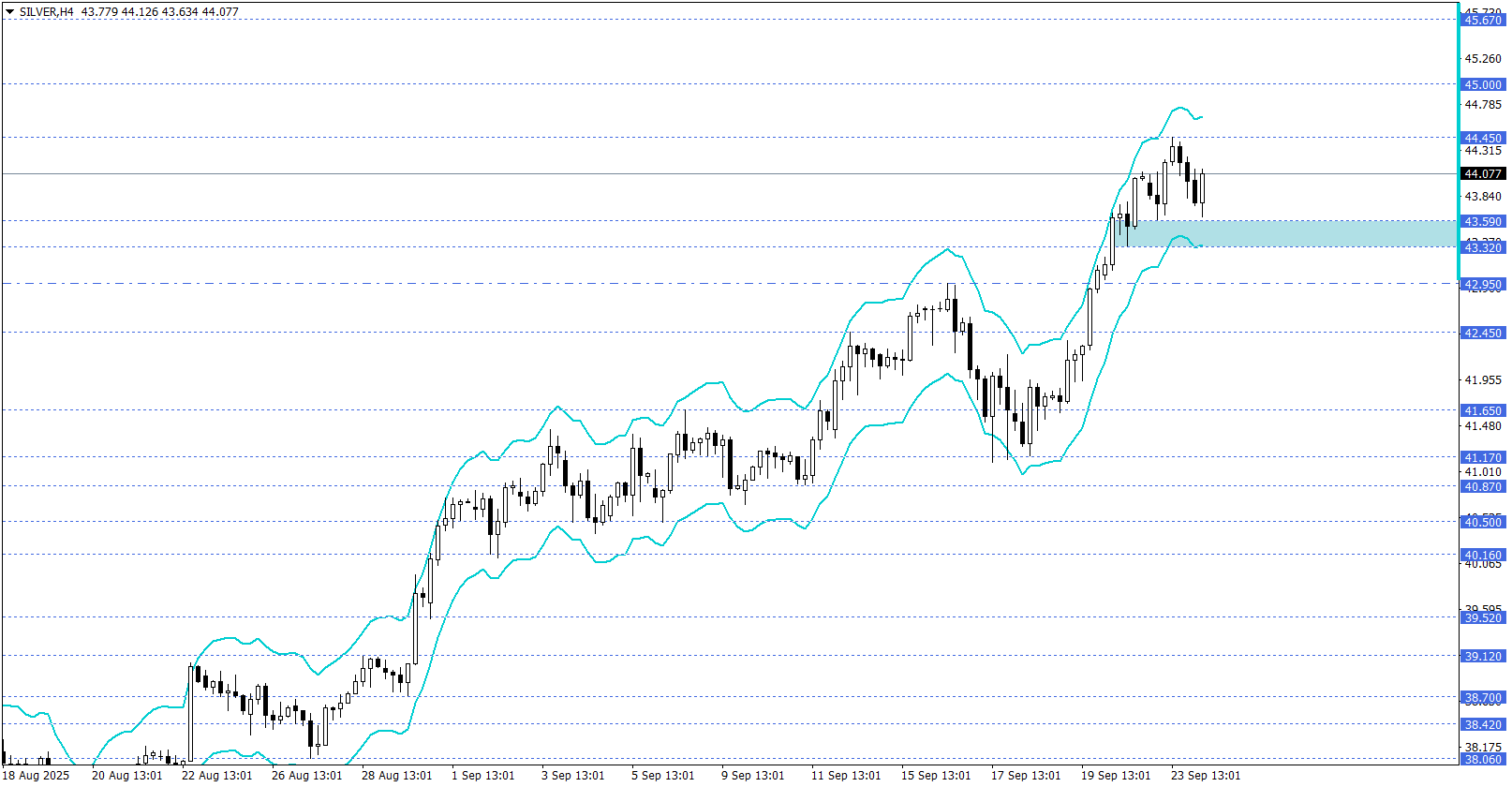Viewport: 1512px width, 787px height.
Task: Select the 45.000 price level label
Action: coord(1482,84)
